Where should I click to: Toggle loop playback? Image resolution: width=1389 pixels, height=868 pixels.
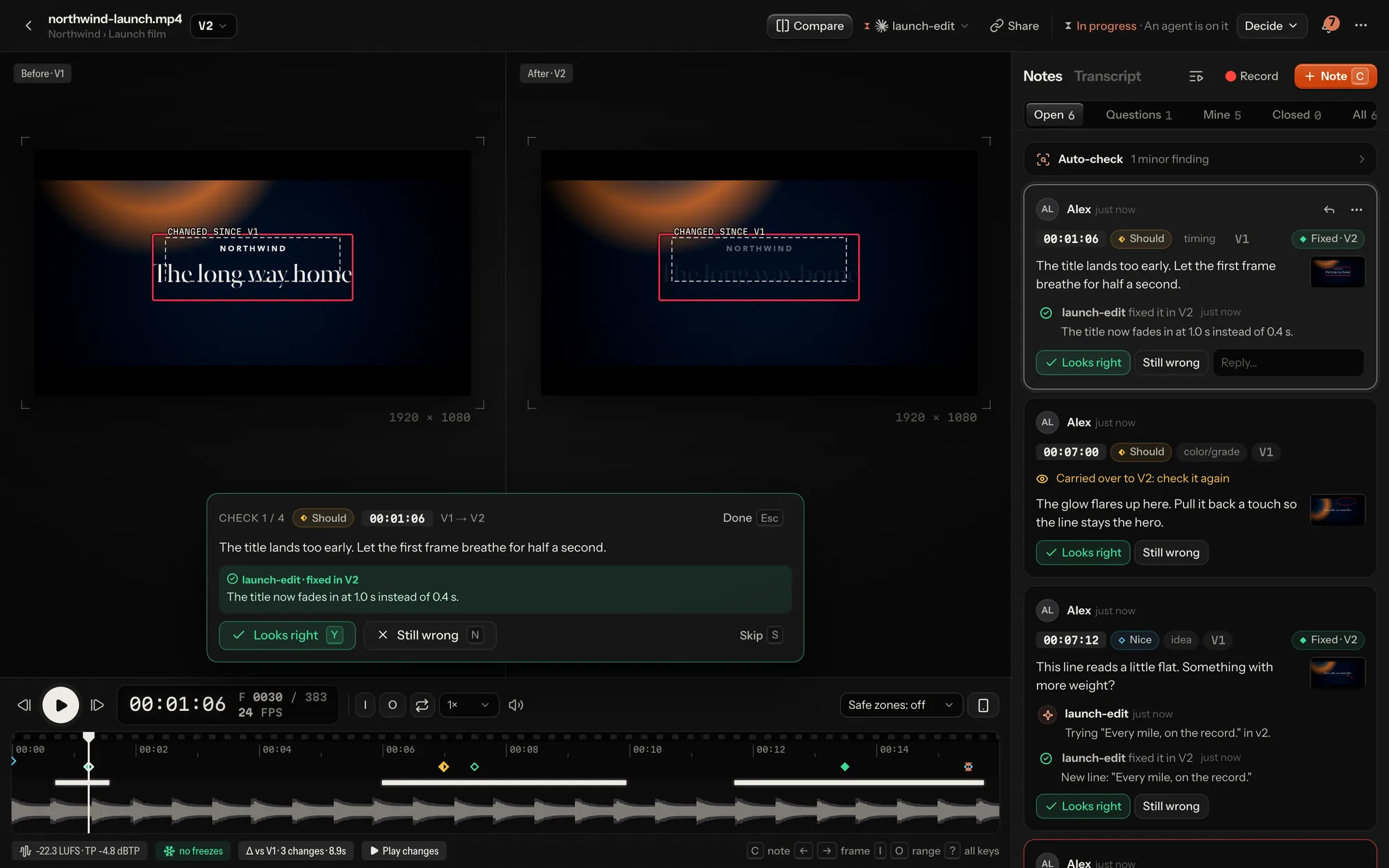point(422,705)
